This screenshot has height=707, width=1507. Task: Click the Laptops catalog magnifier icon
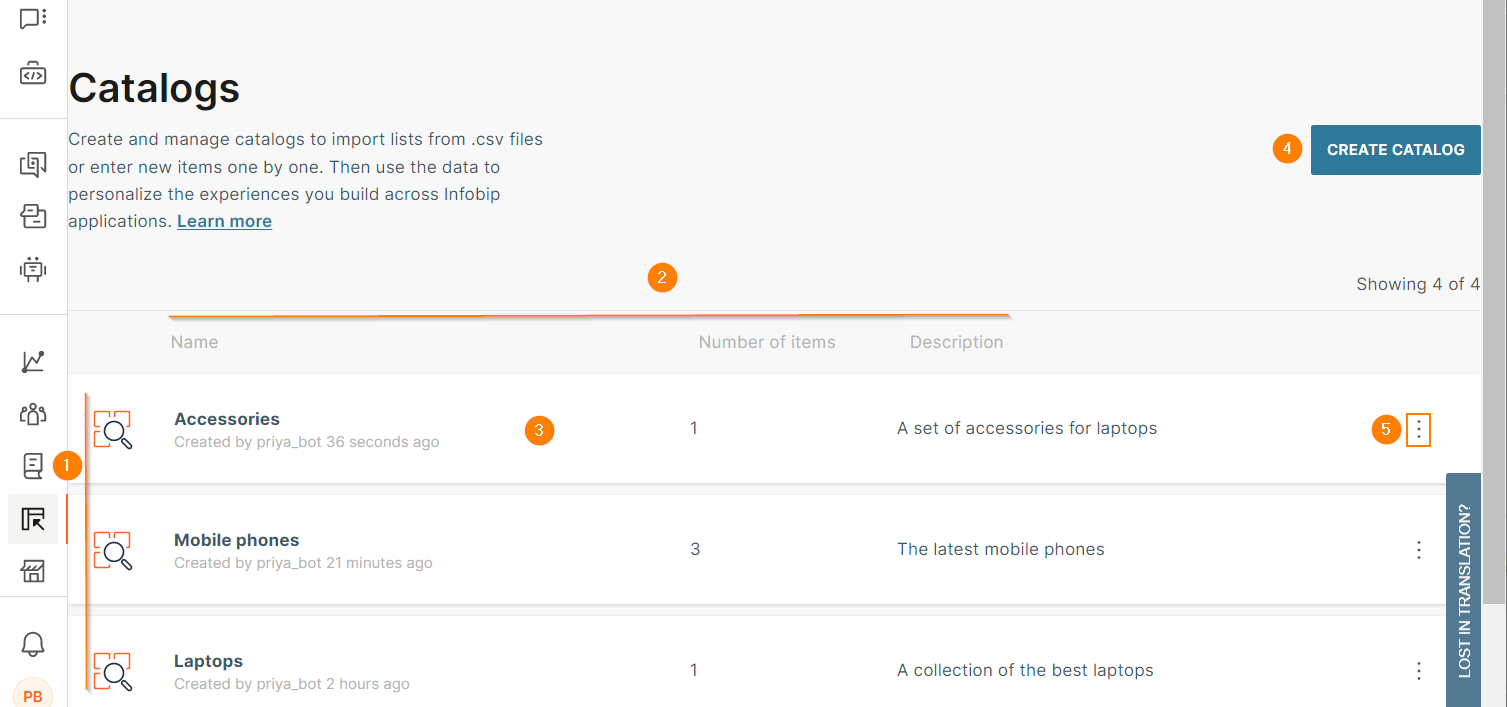click(113, 673)
